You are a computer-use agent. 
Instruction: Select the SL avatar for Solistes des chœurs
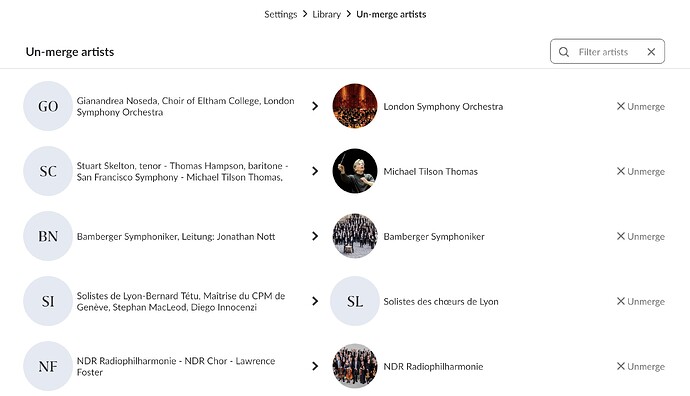point(355,301)
